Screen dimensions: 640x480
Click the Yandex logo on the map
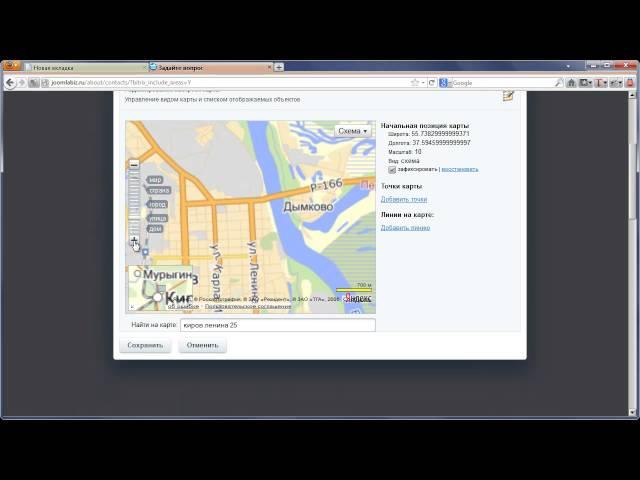(359, 298)
